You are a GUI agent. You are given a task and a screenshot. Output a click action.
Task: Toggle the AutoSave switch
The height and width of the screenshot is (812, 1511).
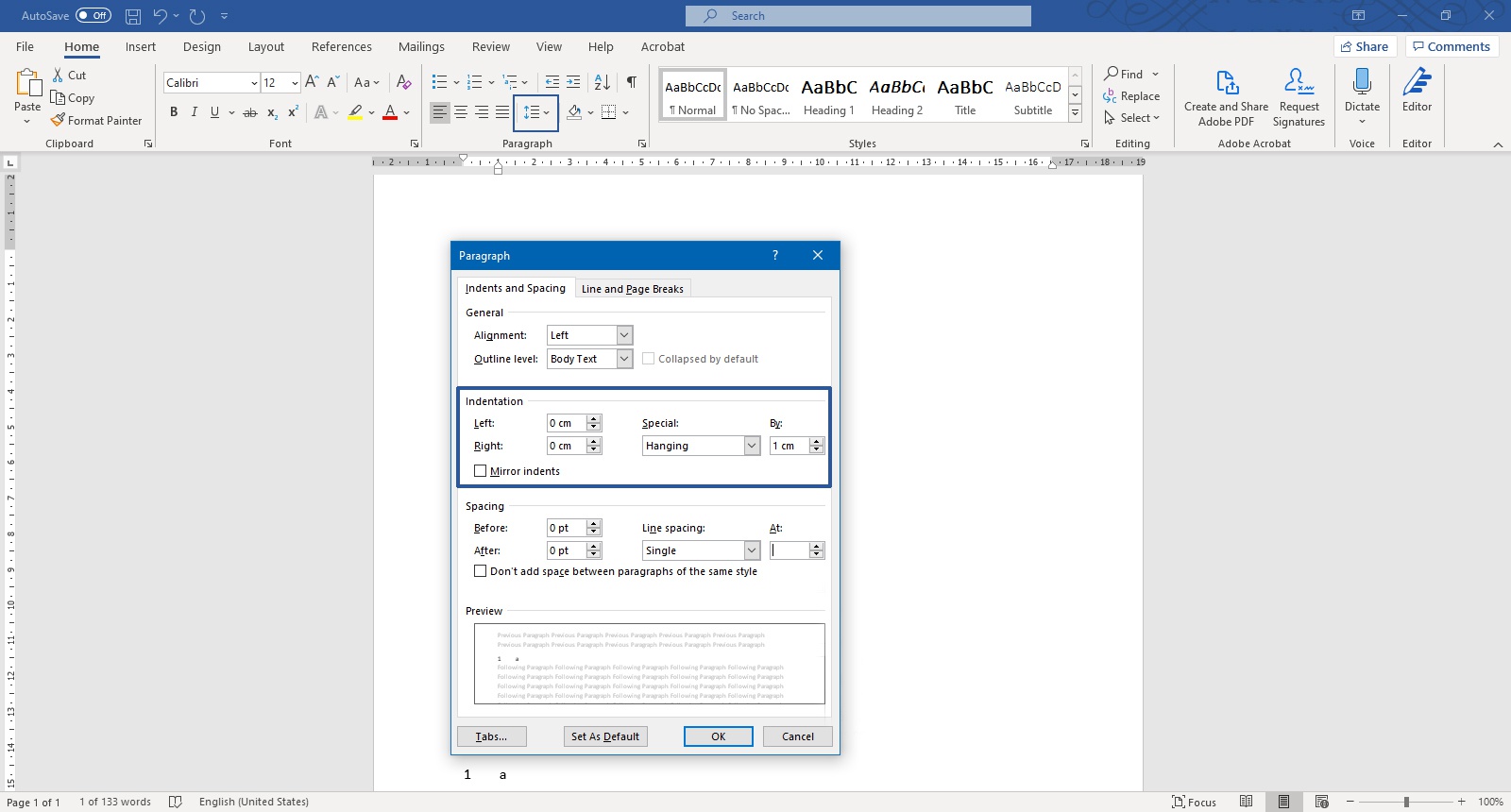tap(93, 16)
